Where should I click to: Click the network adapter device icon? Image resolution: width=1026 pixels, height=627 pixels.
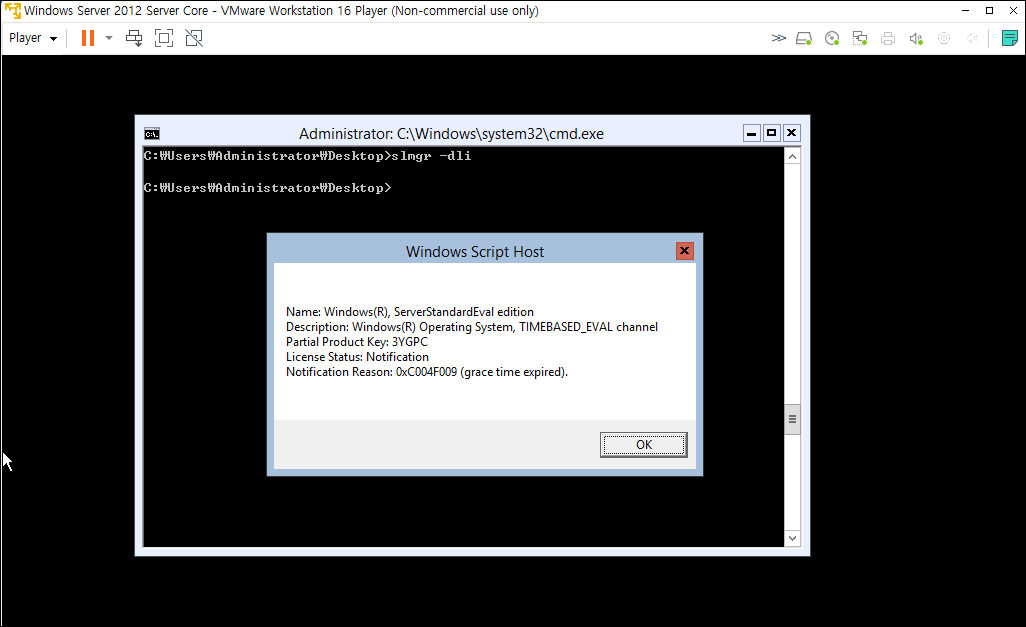[860, 39]
